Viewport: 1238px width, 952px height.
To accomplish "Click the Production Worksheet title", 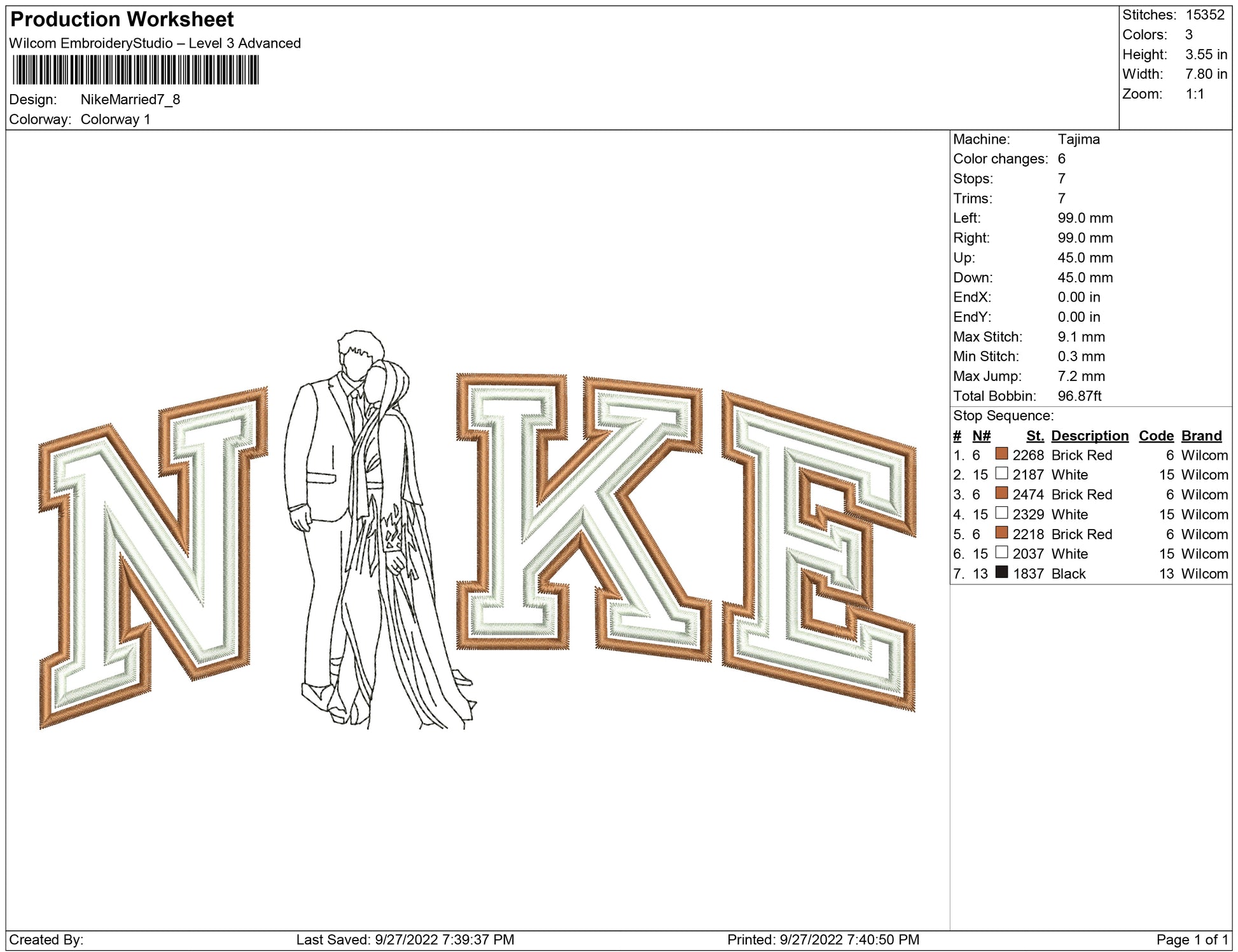I will [122, 19].
